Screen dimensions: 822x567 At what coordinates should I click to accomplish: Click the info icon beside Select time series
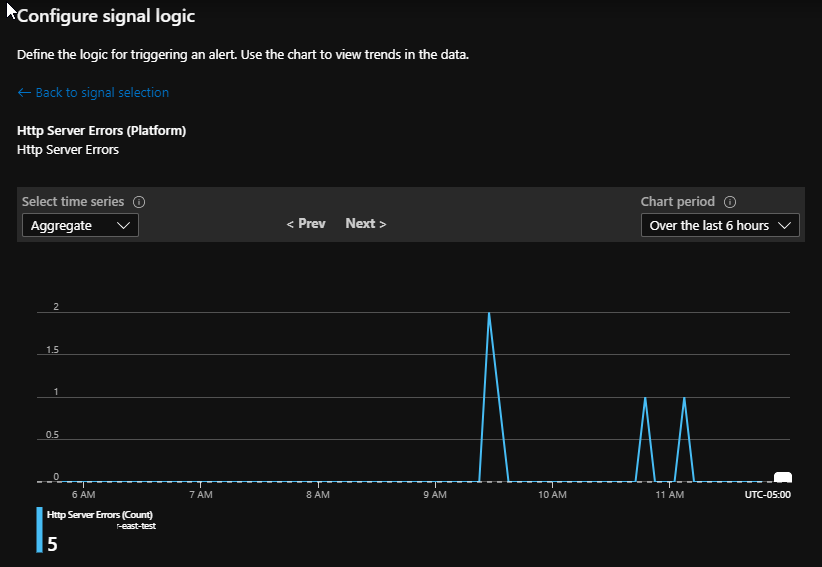tap(139, 202)
